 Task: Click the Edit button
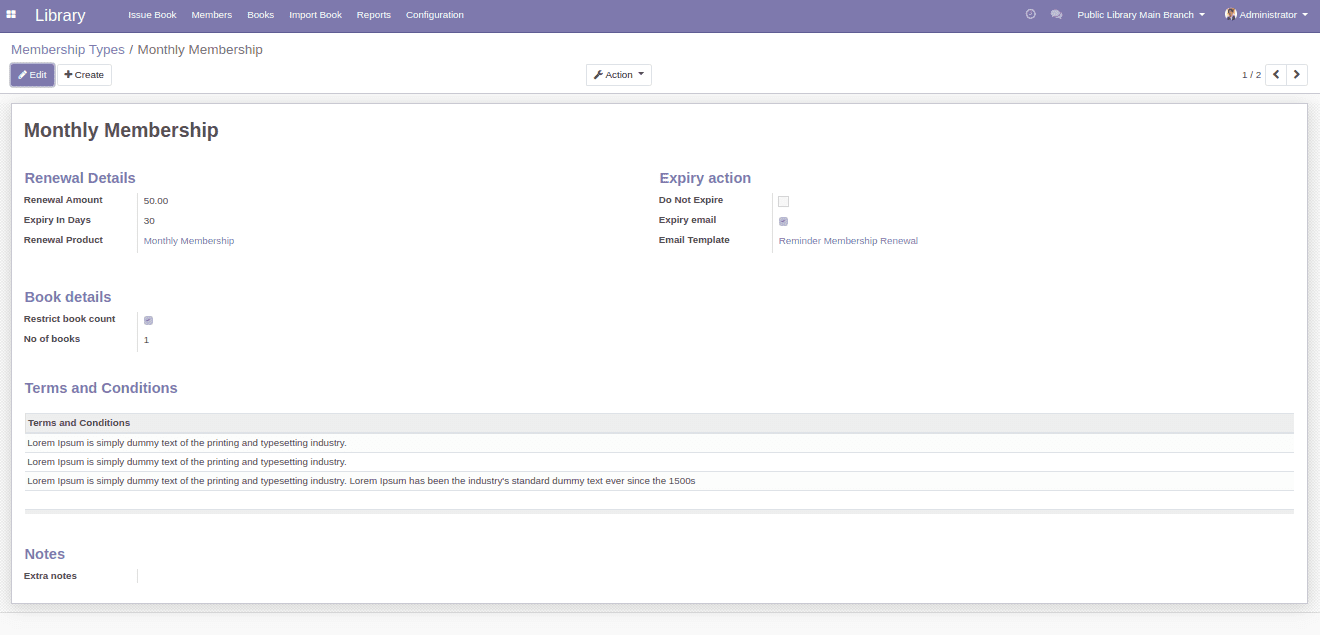coord(32,75)
